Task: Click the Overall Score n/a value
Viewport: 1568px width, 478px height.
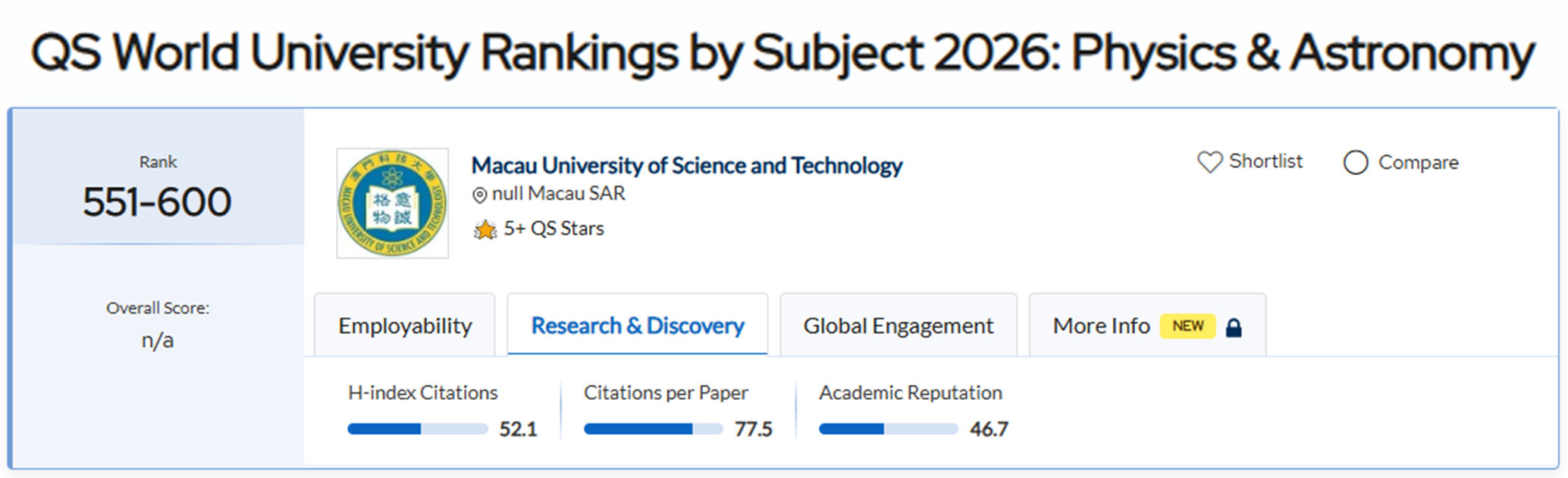Action: [157, 341]
